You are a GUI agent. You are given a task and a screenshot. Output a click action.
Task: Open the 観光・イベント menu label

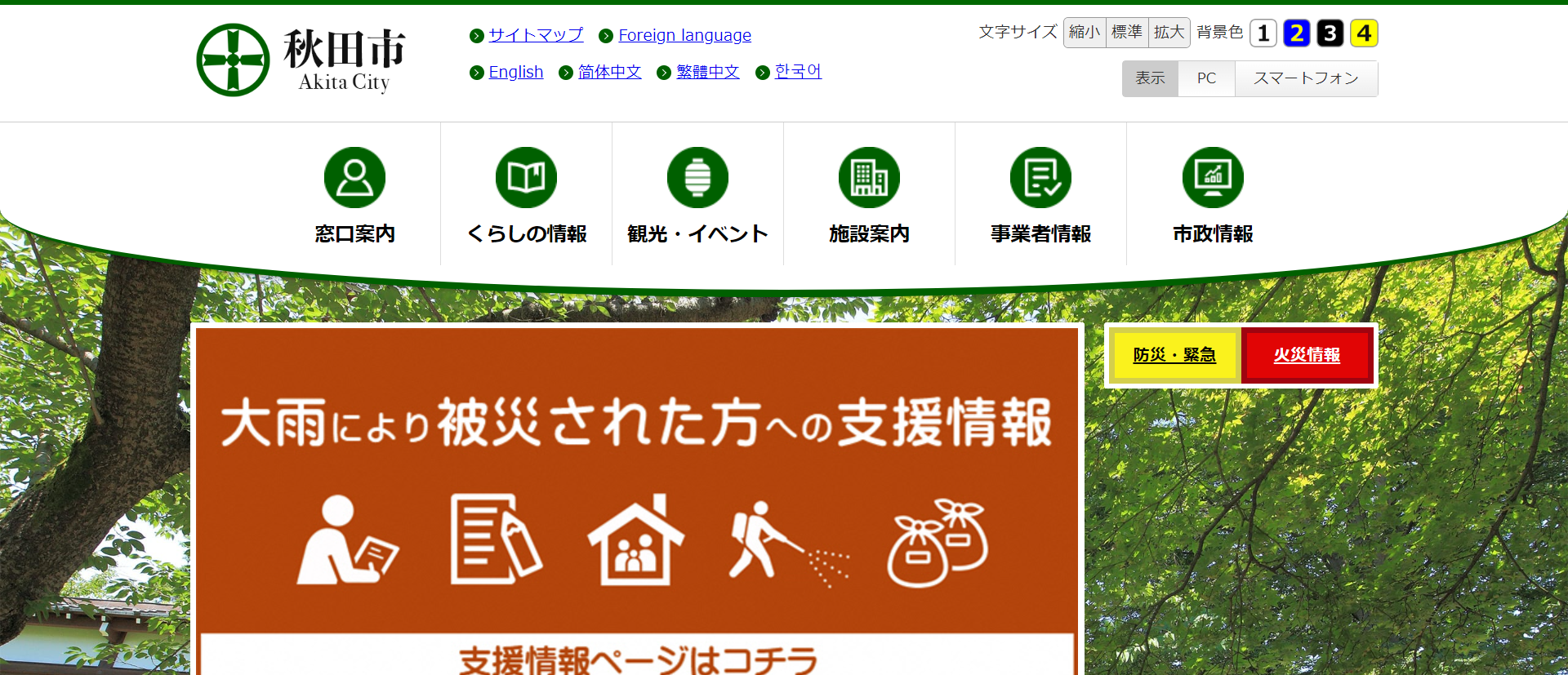pyautogui.click(x=697, y=234)
